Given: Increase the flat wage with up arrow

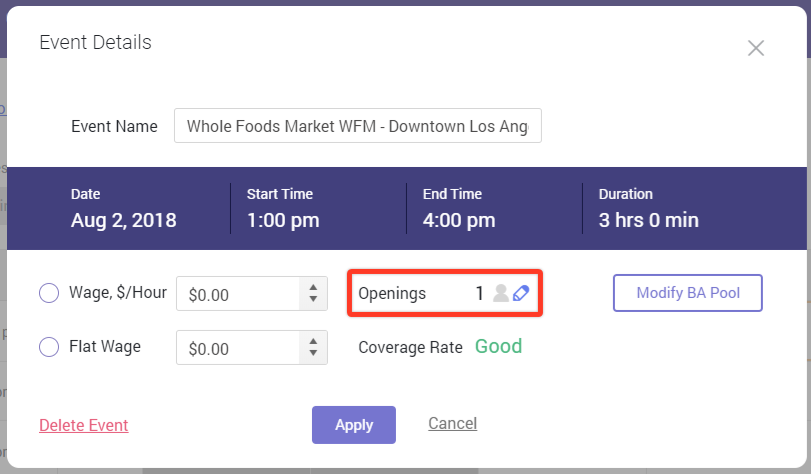Looking at the screenshot, I should coord(313,341).
